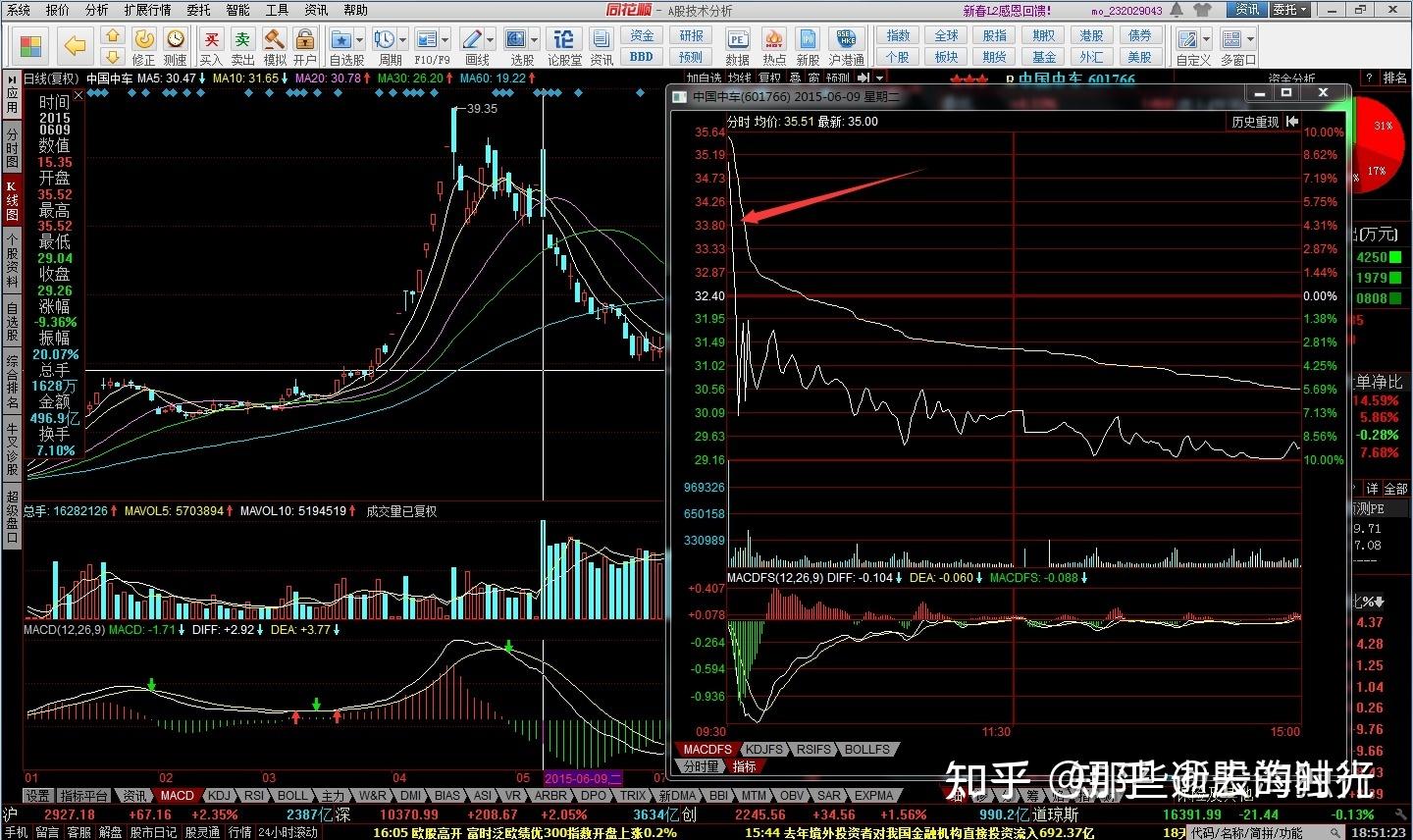The image size is (1413, 840).
Task: Open the 多窗口 multi-window icon
Action: click(1231, 39)
